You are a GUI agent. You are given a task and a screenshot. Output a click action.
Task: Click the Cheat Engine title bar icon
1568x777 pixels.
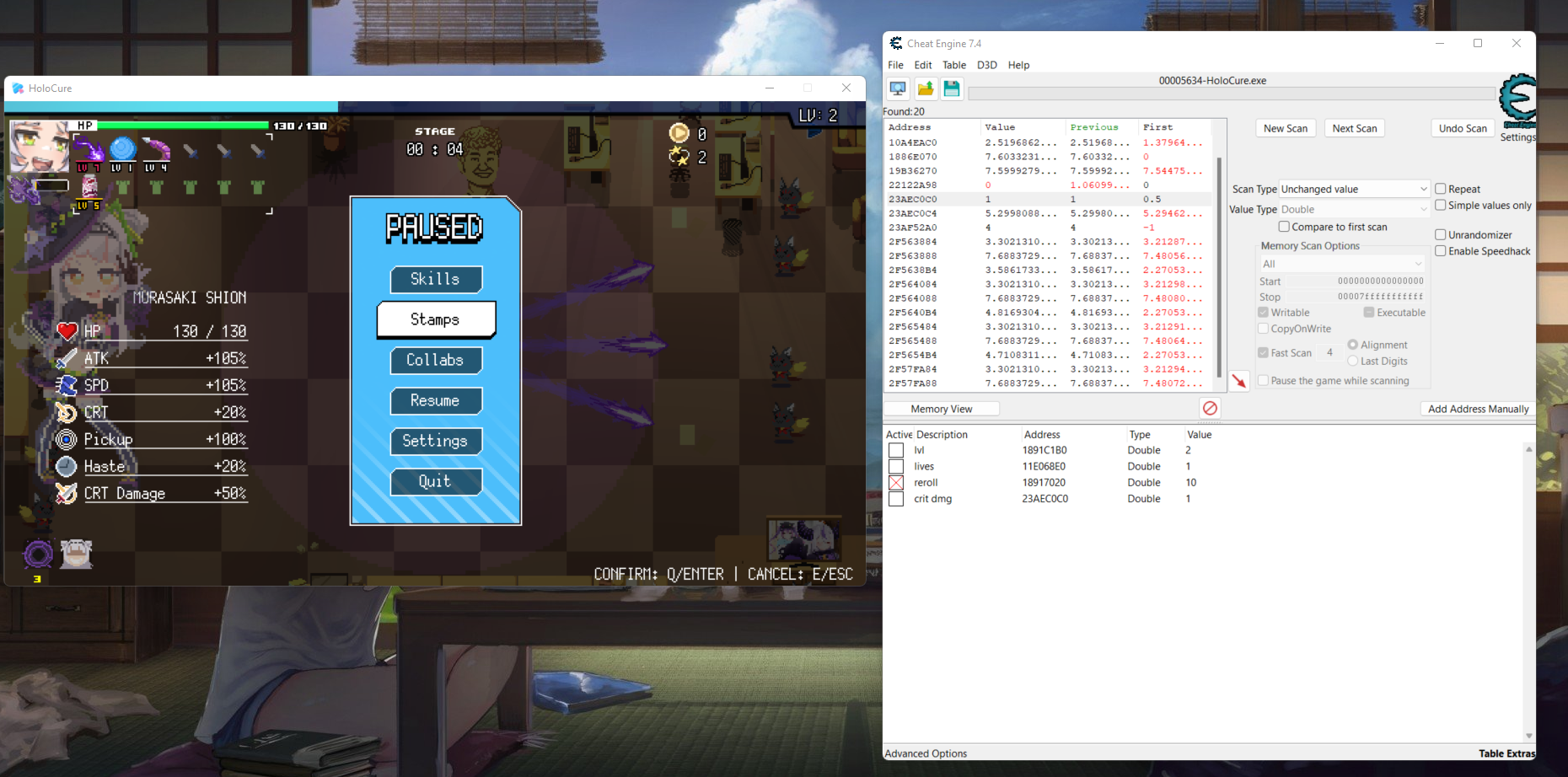896,43
